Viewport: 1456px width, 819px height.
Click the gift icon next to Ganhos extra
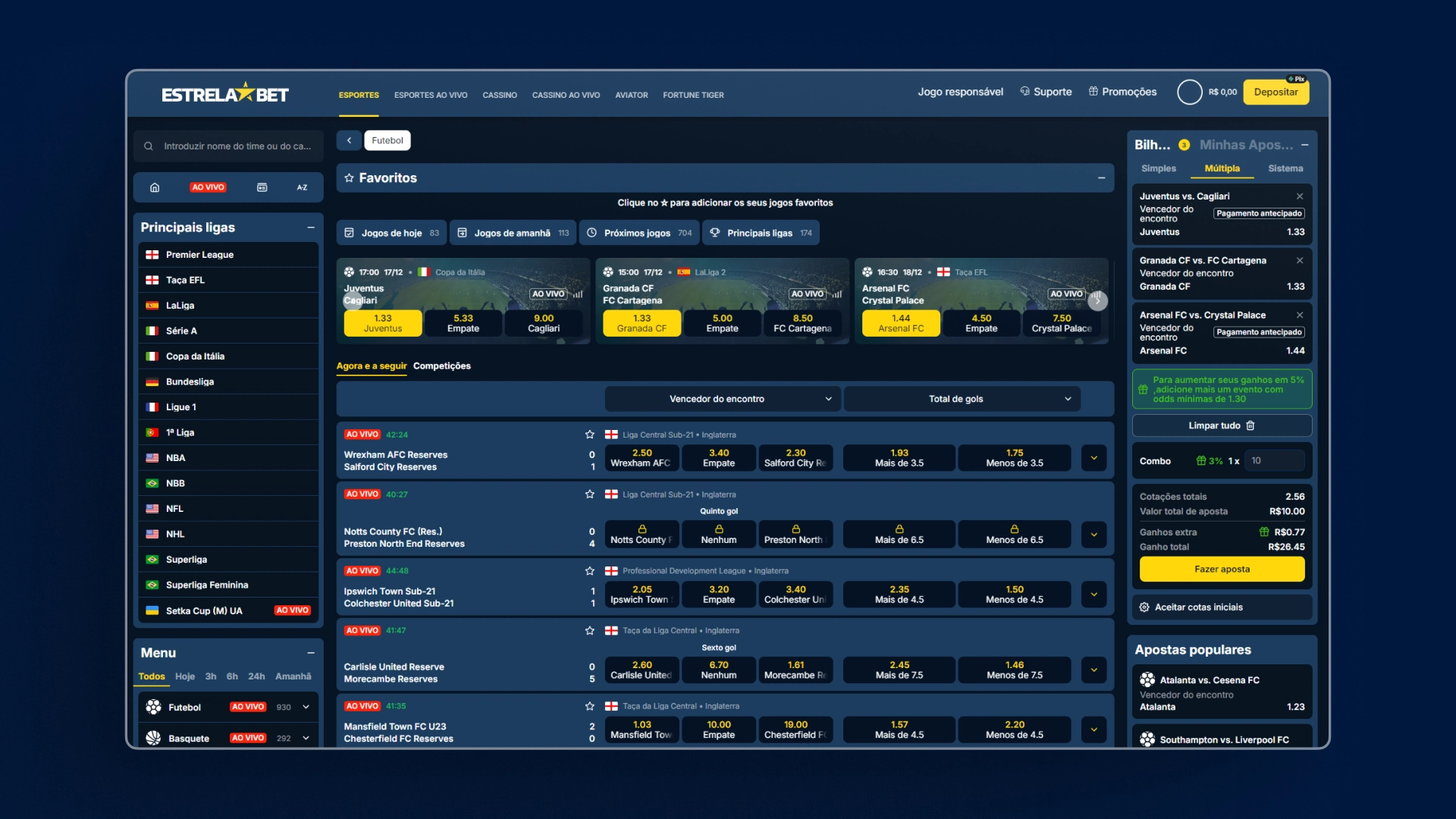point(1264,532)
